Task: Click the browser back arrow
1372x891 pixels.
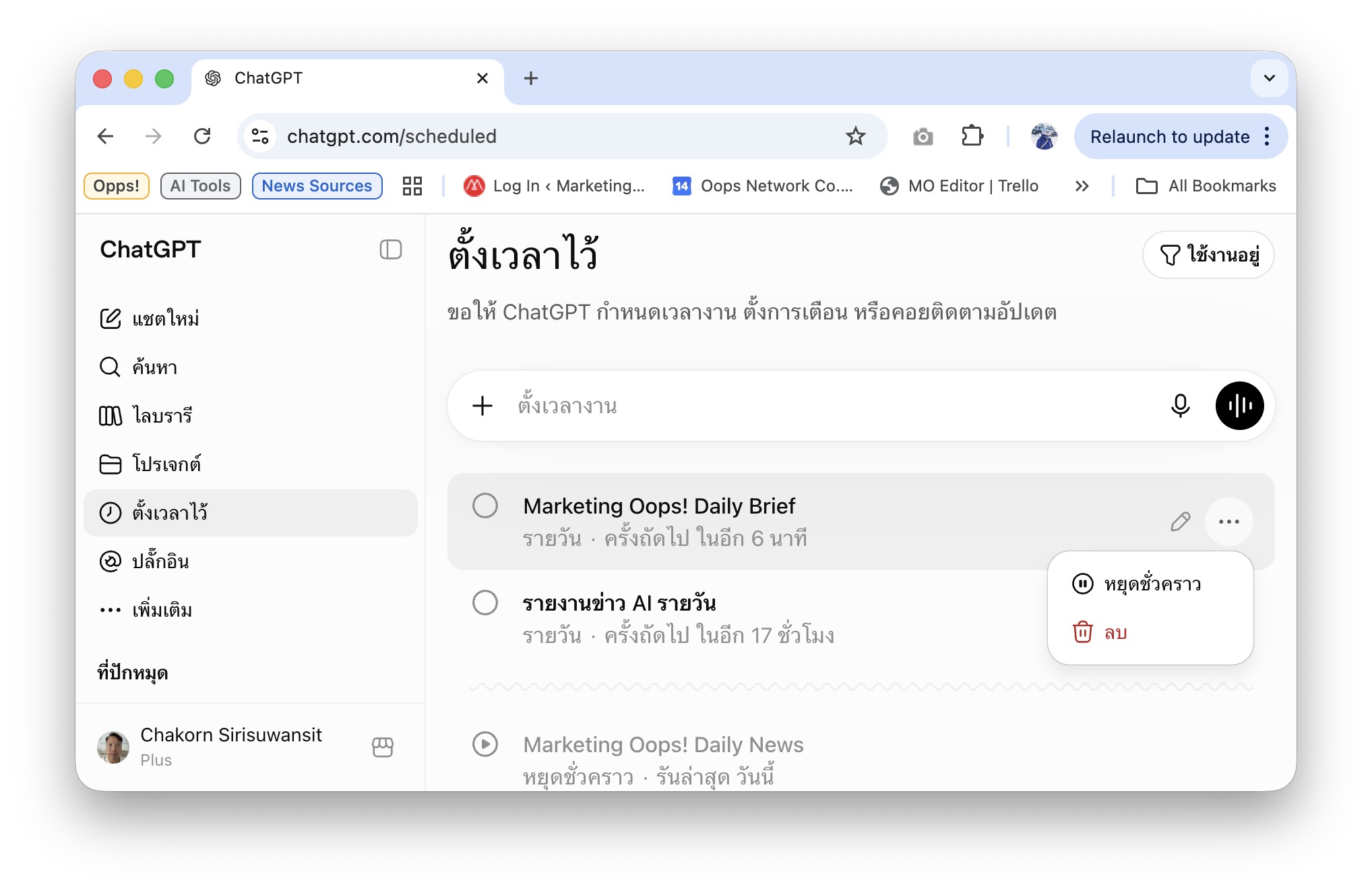Action: pyautogui.click(x=105, y=136)
